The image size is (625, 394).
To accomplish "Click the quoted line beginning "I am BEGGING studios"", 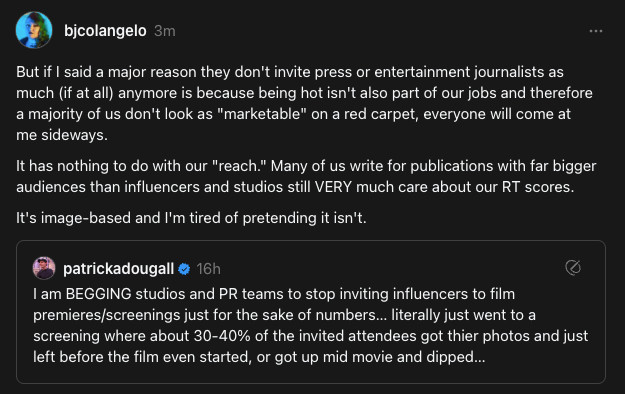I will coord(274,294).
